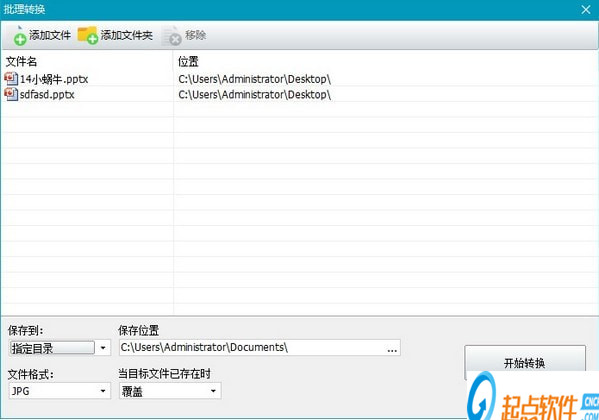This screenshot has height=420, width=599.
Task: Open the 文件格式 JPG dropdown
Action: pos(60,391)
